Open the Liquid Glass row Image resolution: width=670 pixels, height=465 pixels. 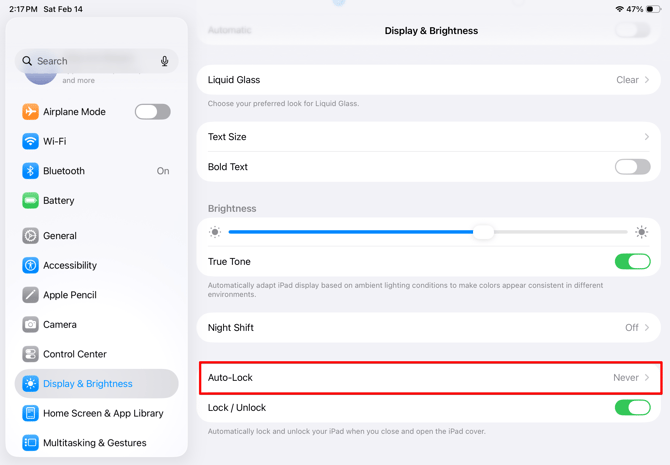point(429,79)
